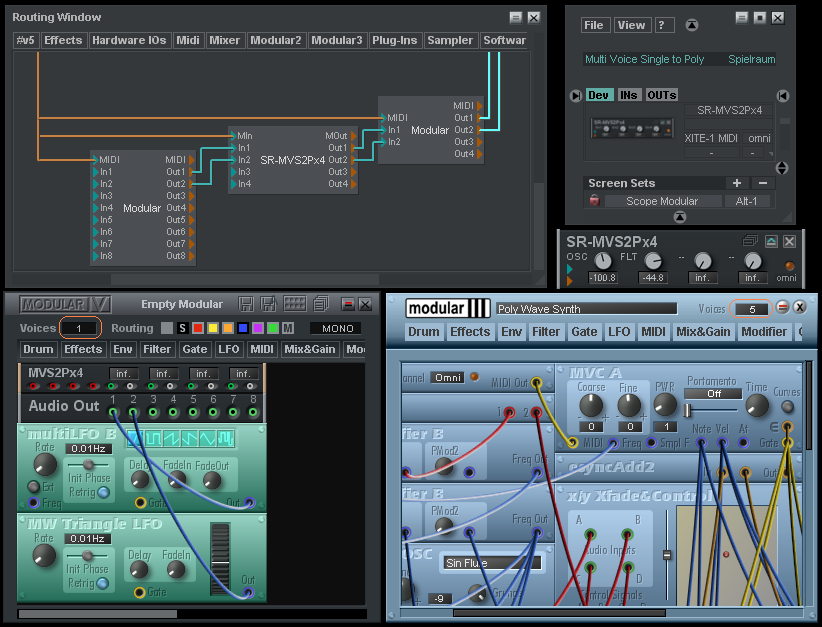Toggle the S routing button
This screenshot has height=627, width=822.
click(x=182, y=328)
